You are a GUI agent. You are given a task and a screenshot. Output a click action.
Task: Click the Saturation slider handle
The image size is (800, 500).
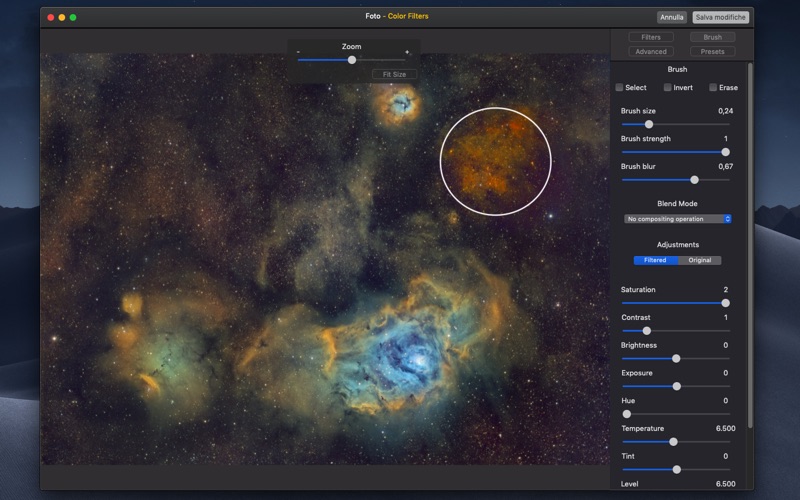point(726,303)
